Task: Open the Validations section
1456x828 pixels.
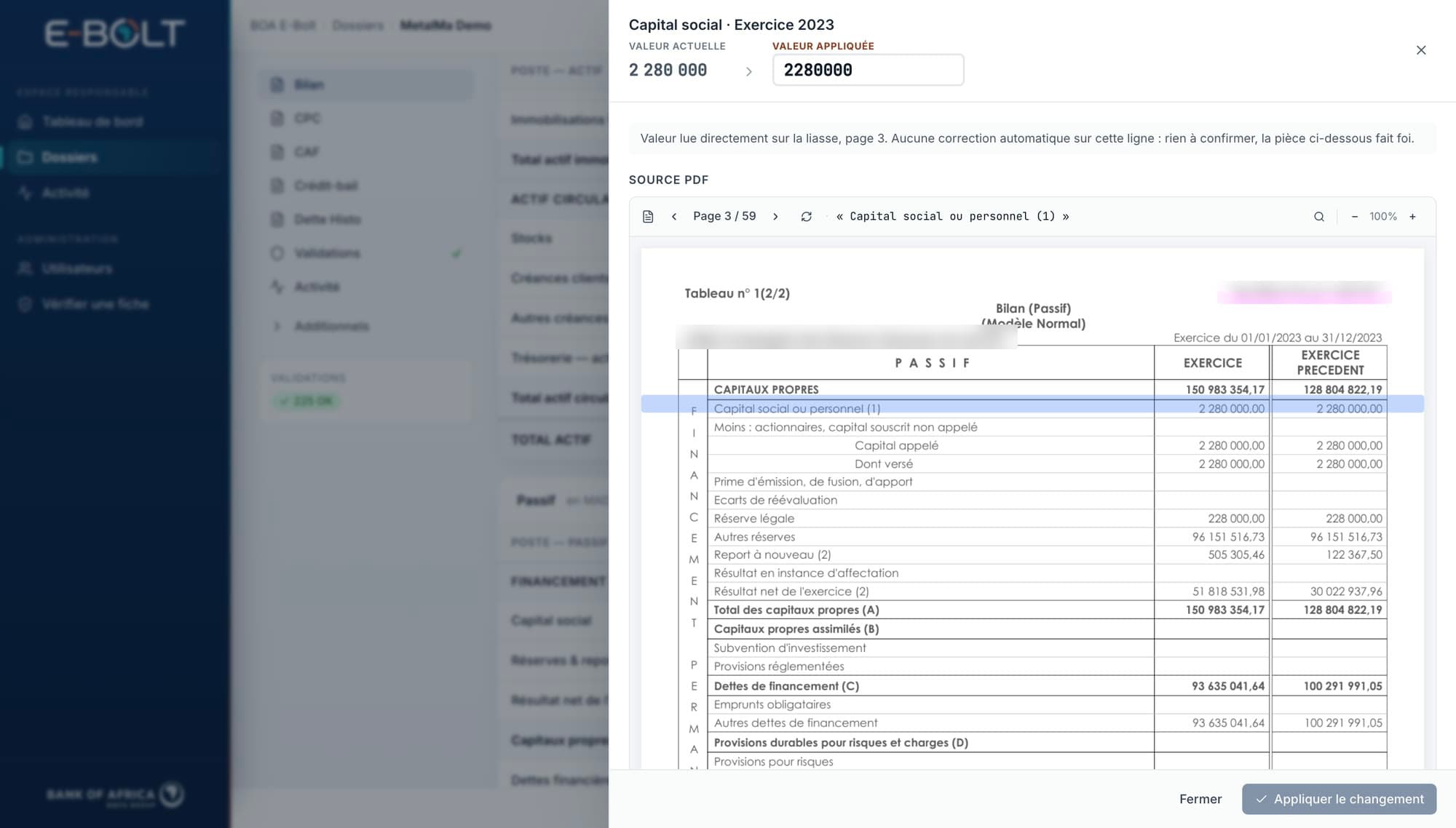Action: 366,253
